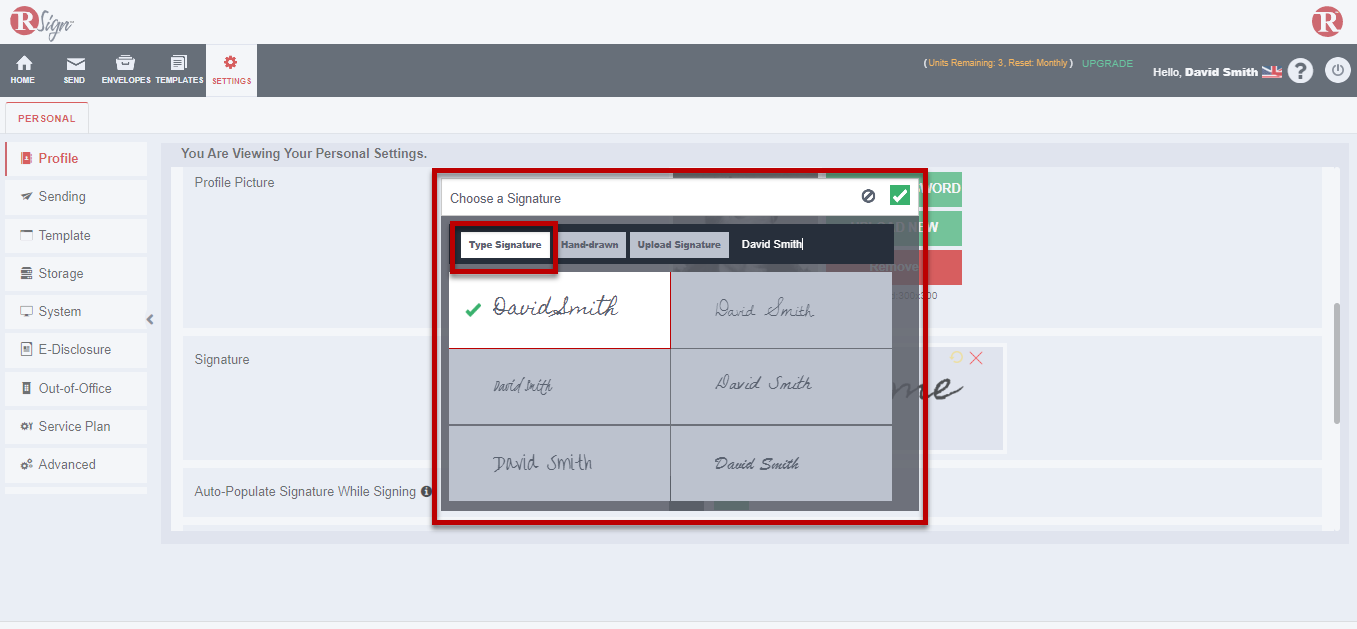Confirm signature with green checkmark icon
Screen dimensions: 1357x629
tap(899, 195)
